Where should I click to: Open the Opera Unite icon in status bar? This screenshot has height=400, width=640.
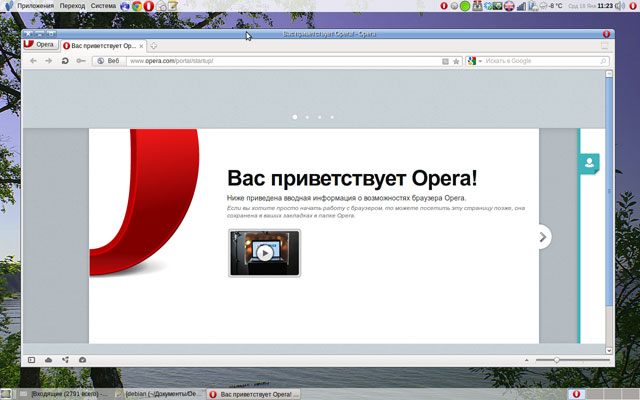[65, 360]
